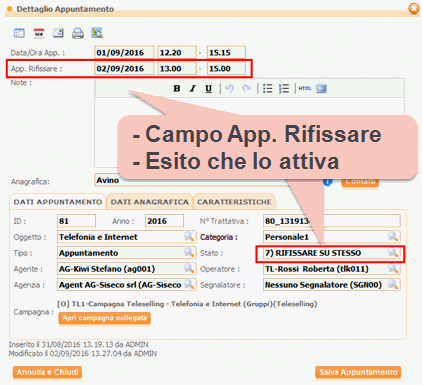The image size is (422, 385).
Task: Open lookup for Operatore field
Action: pyautogui.click(x=393, y=268)
